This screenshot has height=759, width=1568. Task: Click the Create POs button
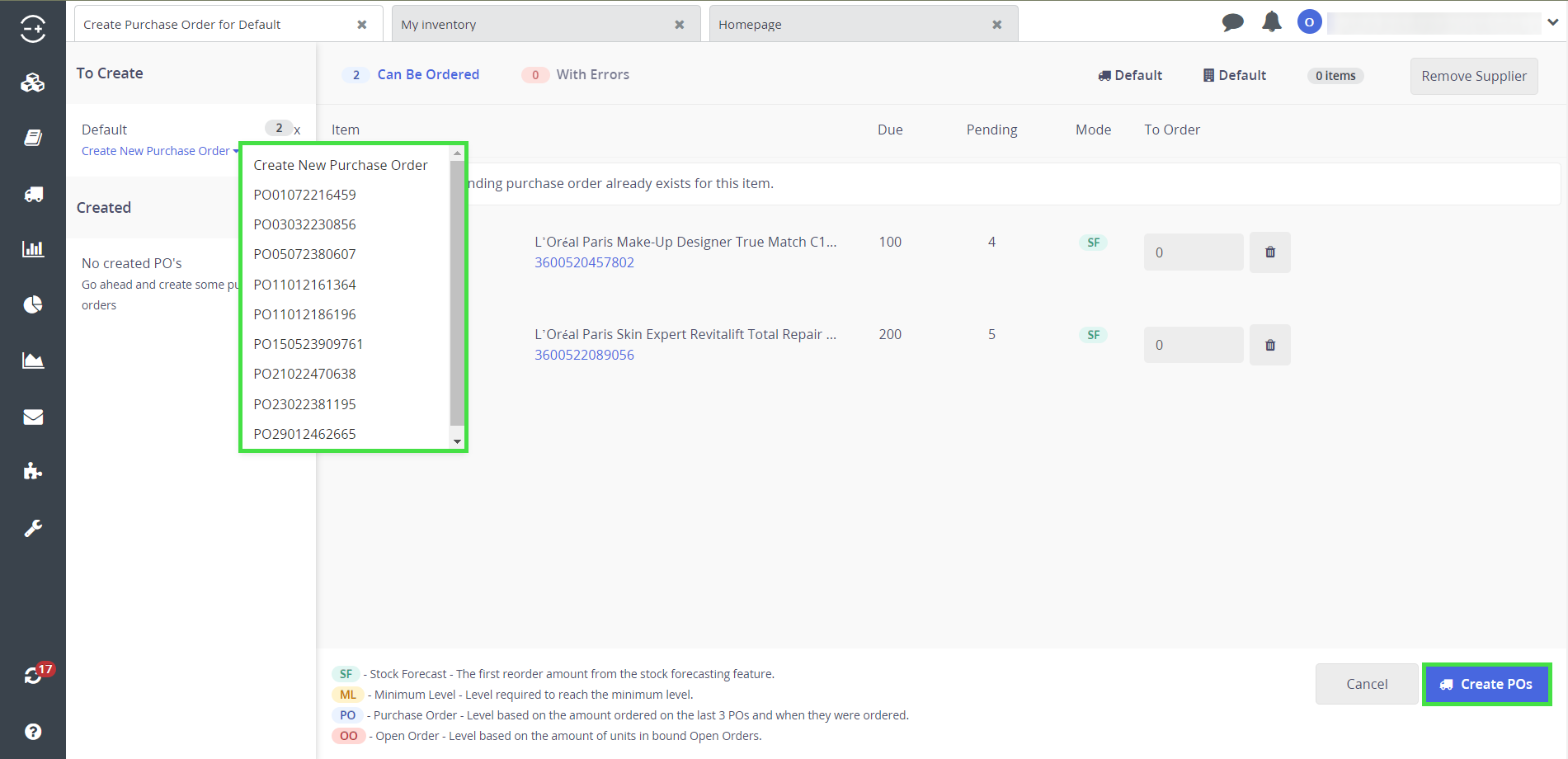(x=1486, y=684)
